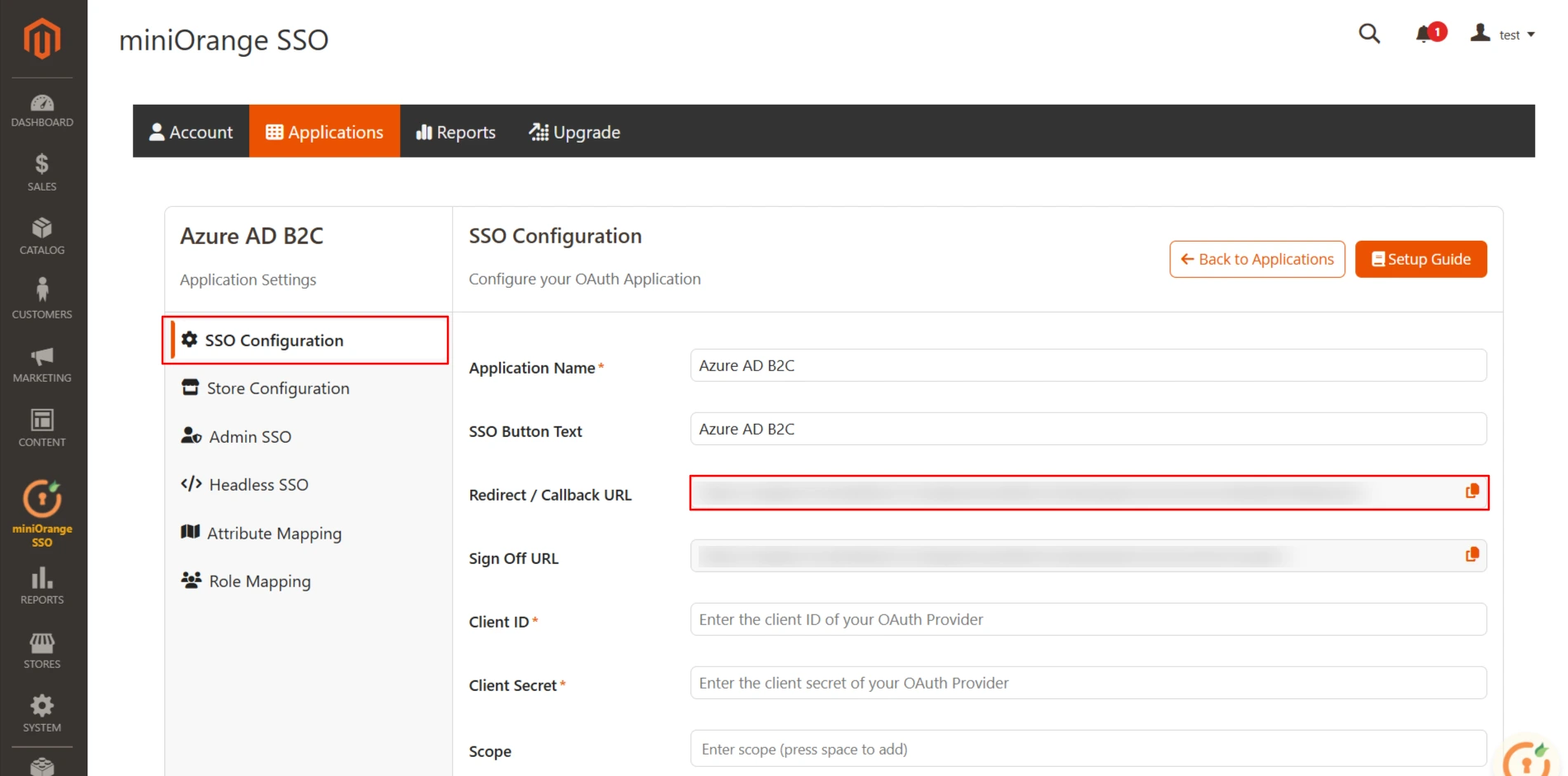Switch to the Applications tab
The image size is (1568, 776).
325,131
